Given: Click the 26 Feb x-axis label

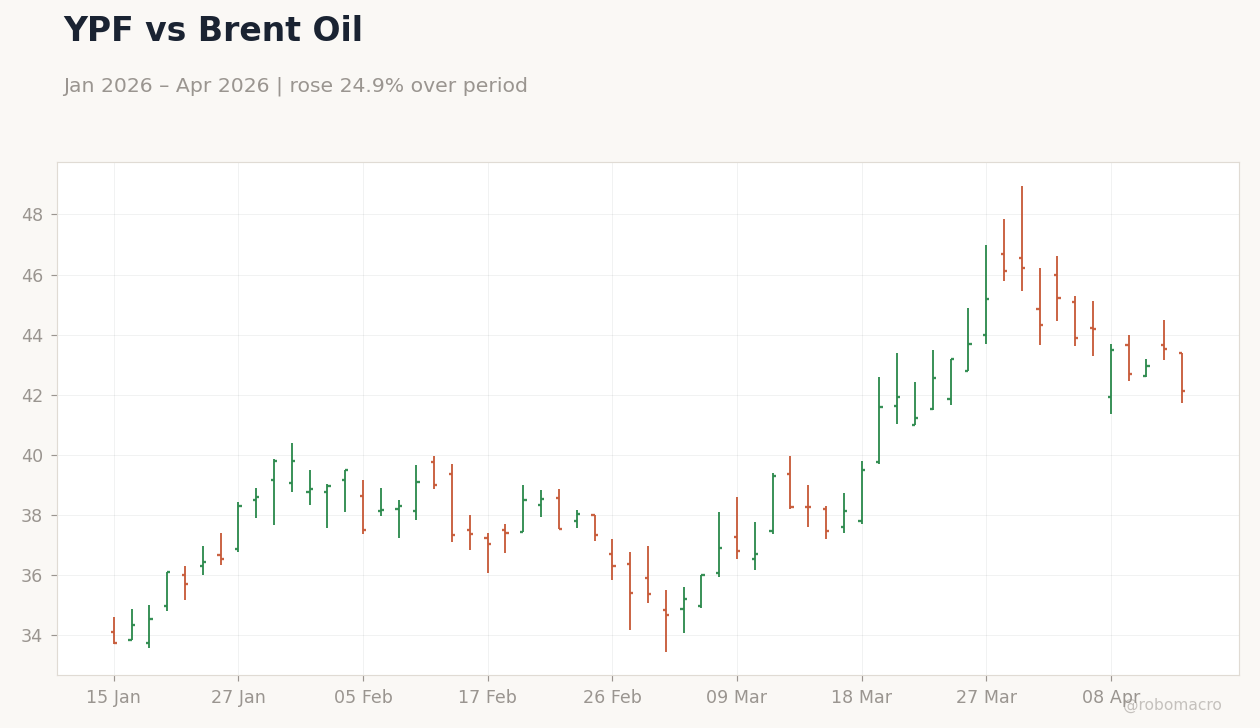Looking at the screenshot, I should (612, 698).
